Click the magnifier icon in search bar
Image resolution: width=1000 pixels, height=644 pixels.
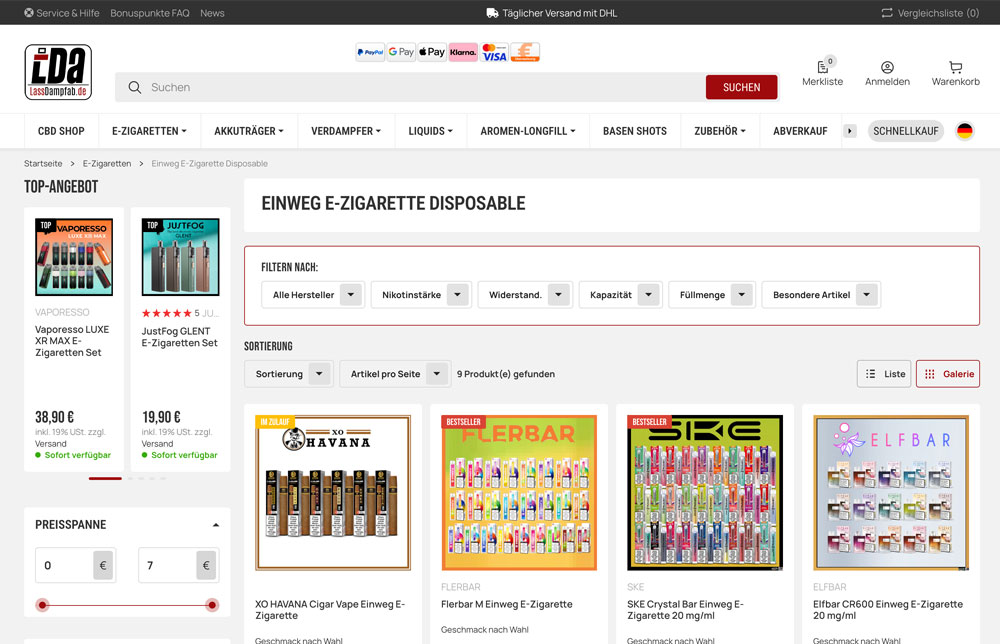point(135,87)
